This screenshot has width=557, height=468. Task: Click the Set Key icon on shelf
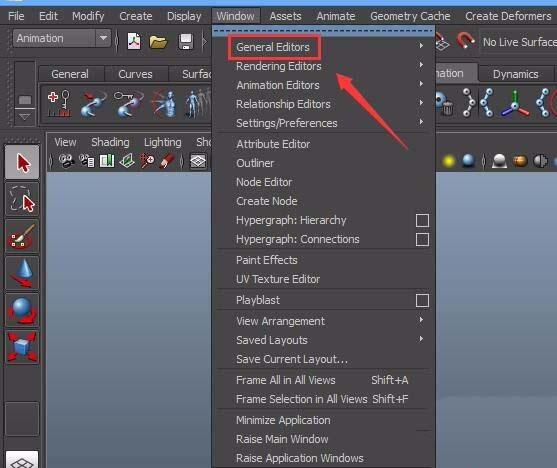click(59, 104)
